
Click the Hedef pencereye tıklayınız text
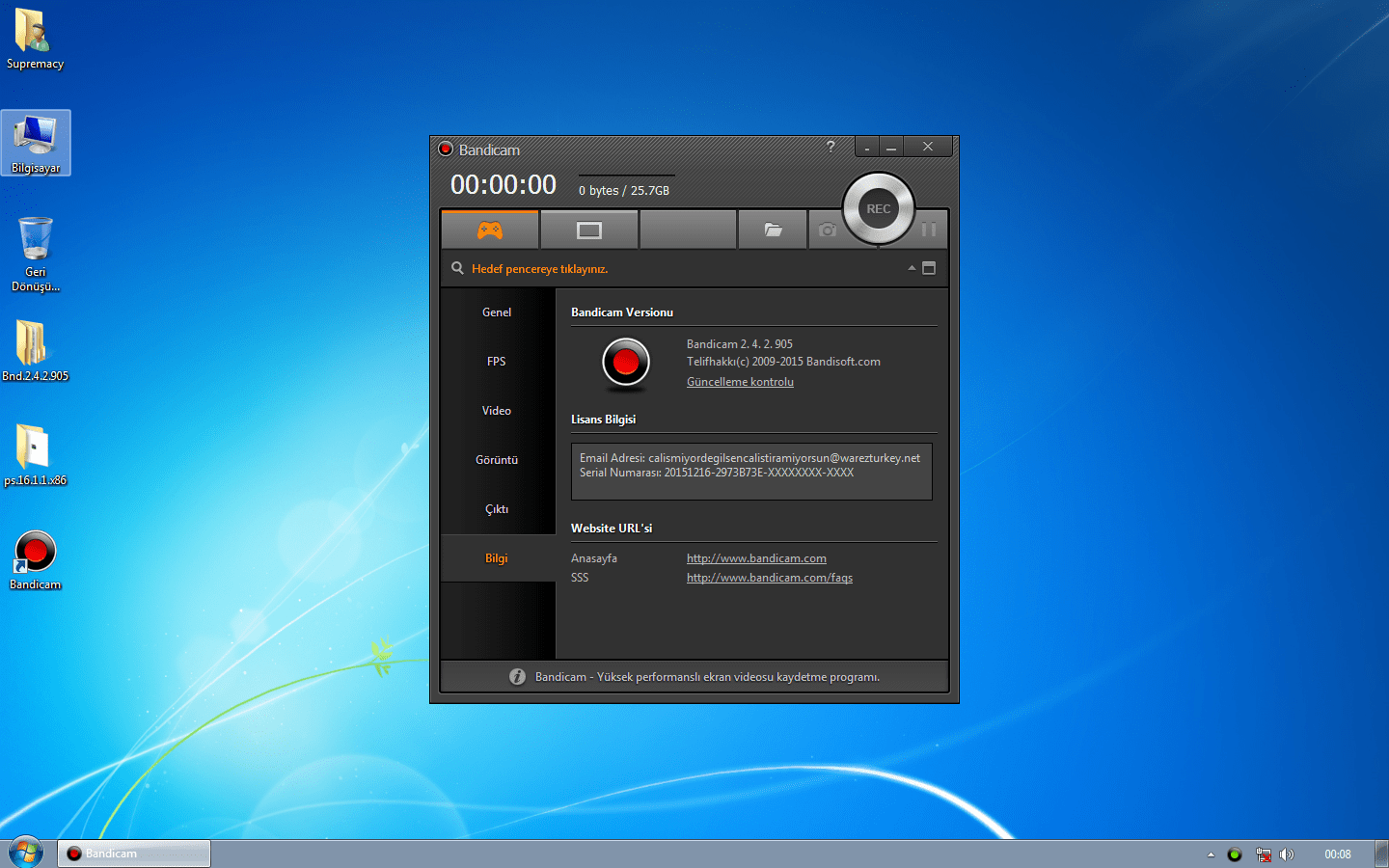[x=540, y=269]
